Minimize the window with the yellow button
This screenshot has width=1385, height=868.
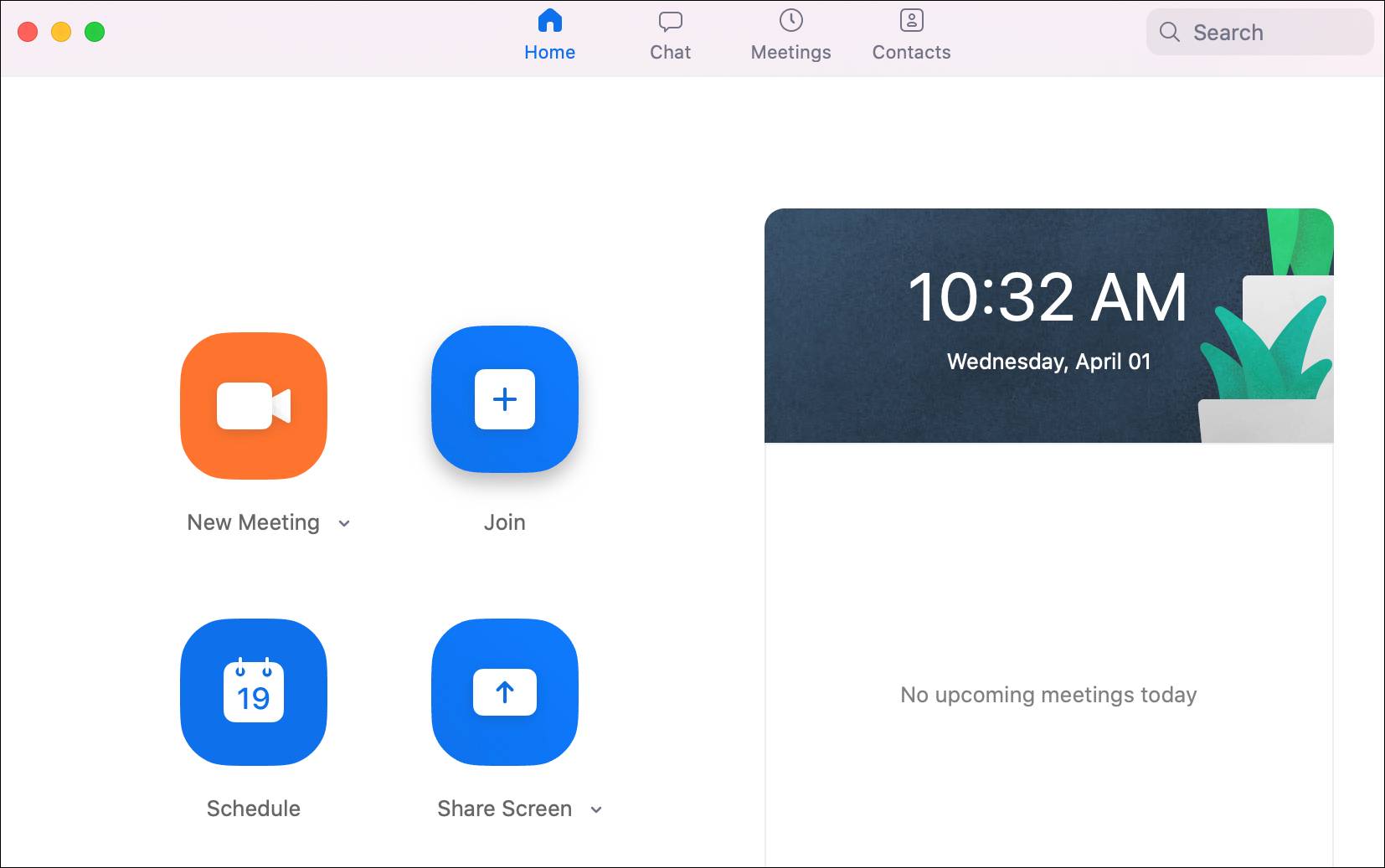tap(61, 32)
